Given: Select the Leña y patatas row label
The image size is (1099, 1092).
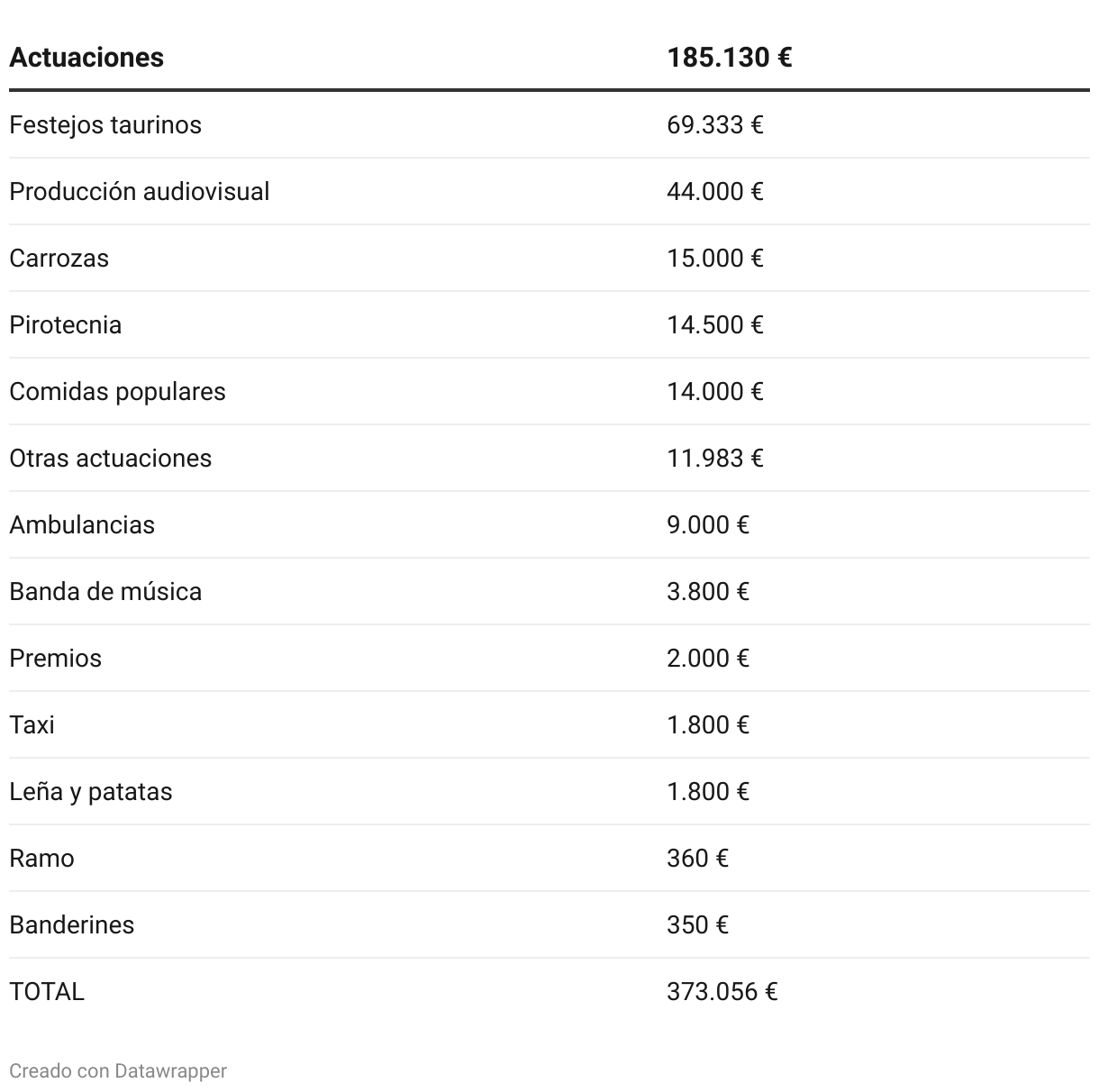Looking at the screenshot, I should click(91, 791).
